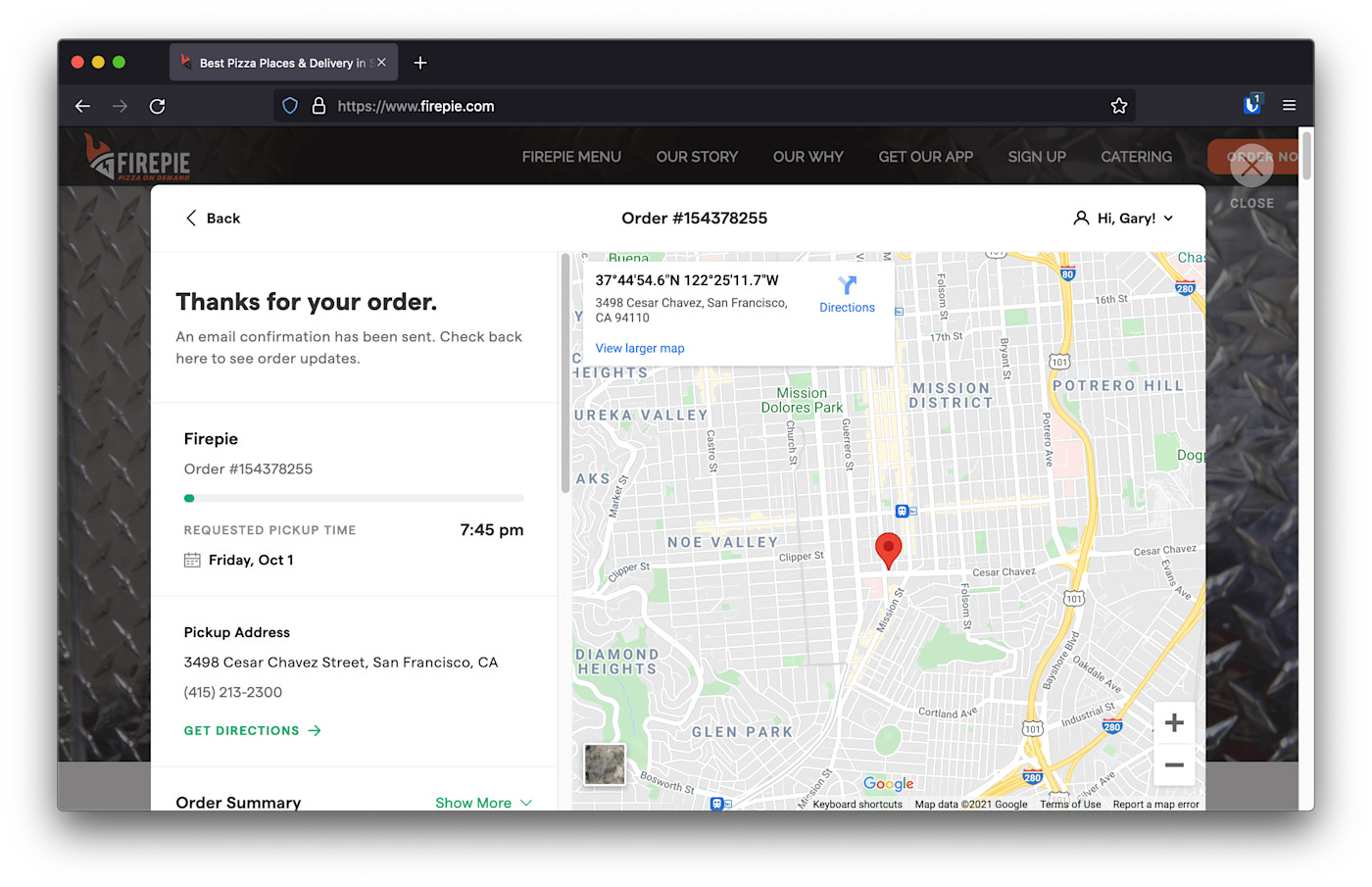Click the calendar icon beside Friday, Oct 1
This screenshot has width=1372, height=887.
(190, 559)
